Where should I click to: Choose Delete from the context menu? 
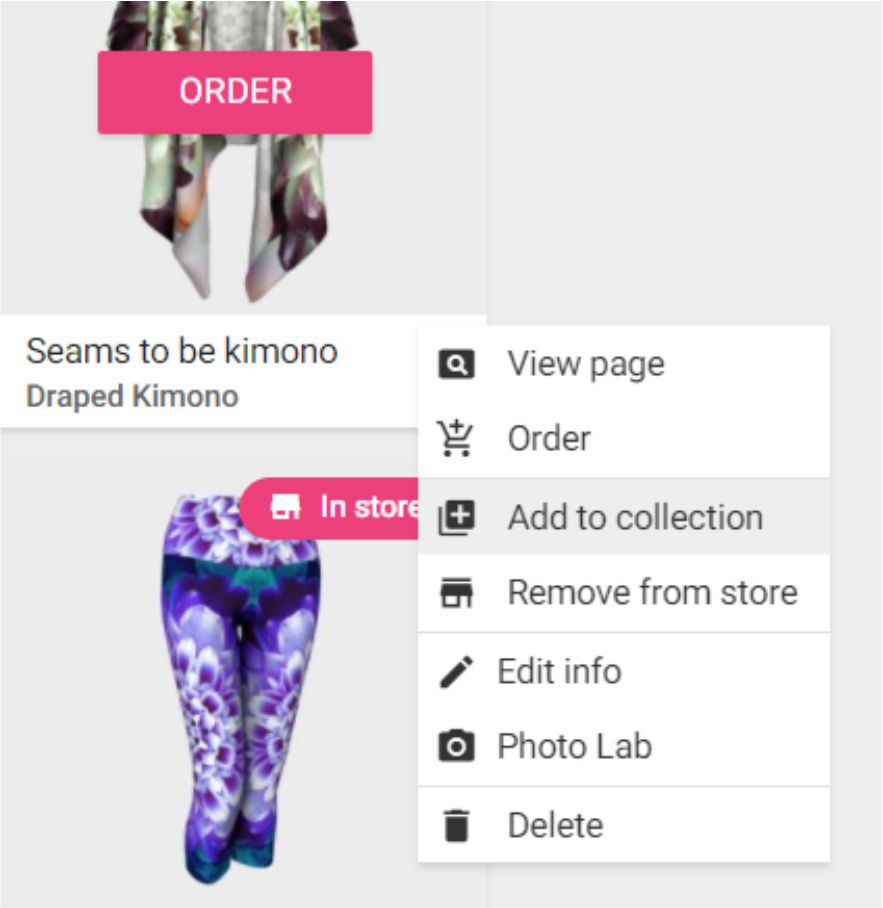(624, 825)
